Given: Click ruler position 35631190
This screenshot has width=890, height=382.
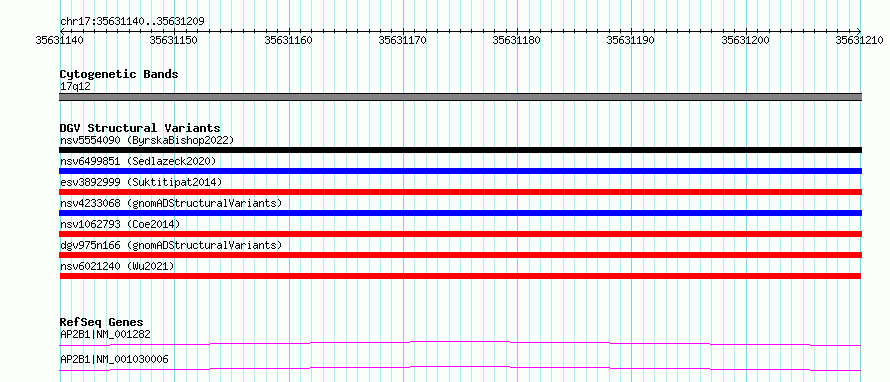Looking at the screenshot, I should click(x=632, y=40).
